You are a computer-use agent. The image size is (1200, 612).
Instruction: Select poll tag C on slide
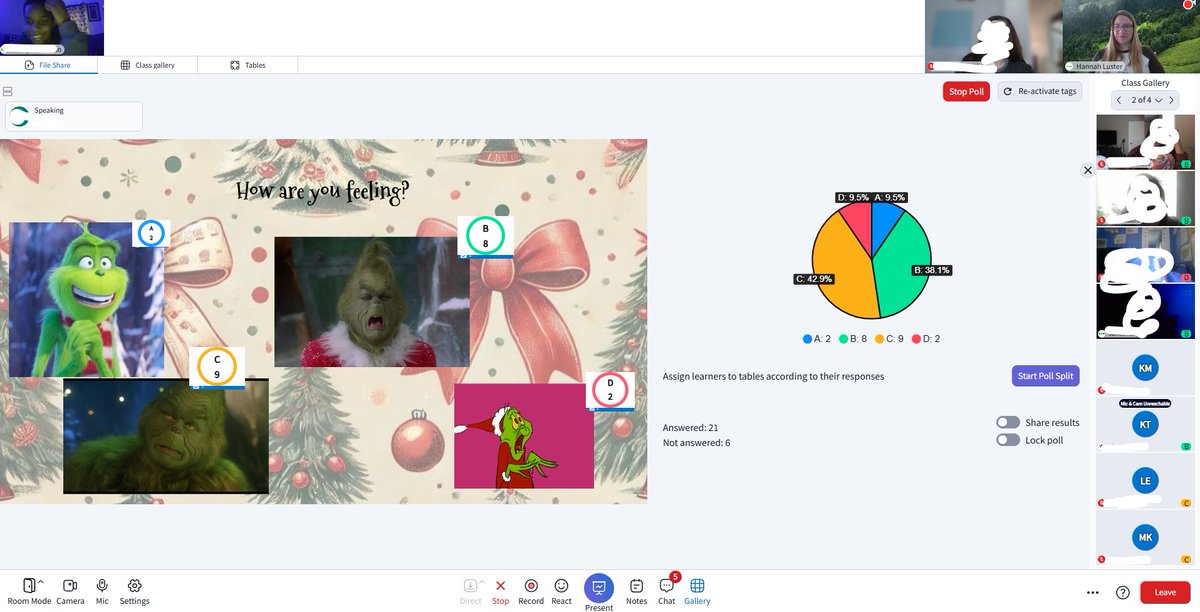(x=217, y=367)
